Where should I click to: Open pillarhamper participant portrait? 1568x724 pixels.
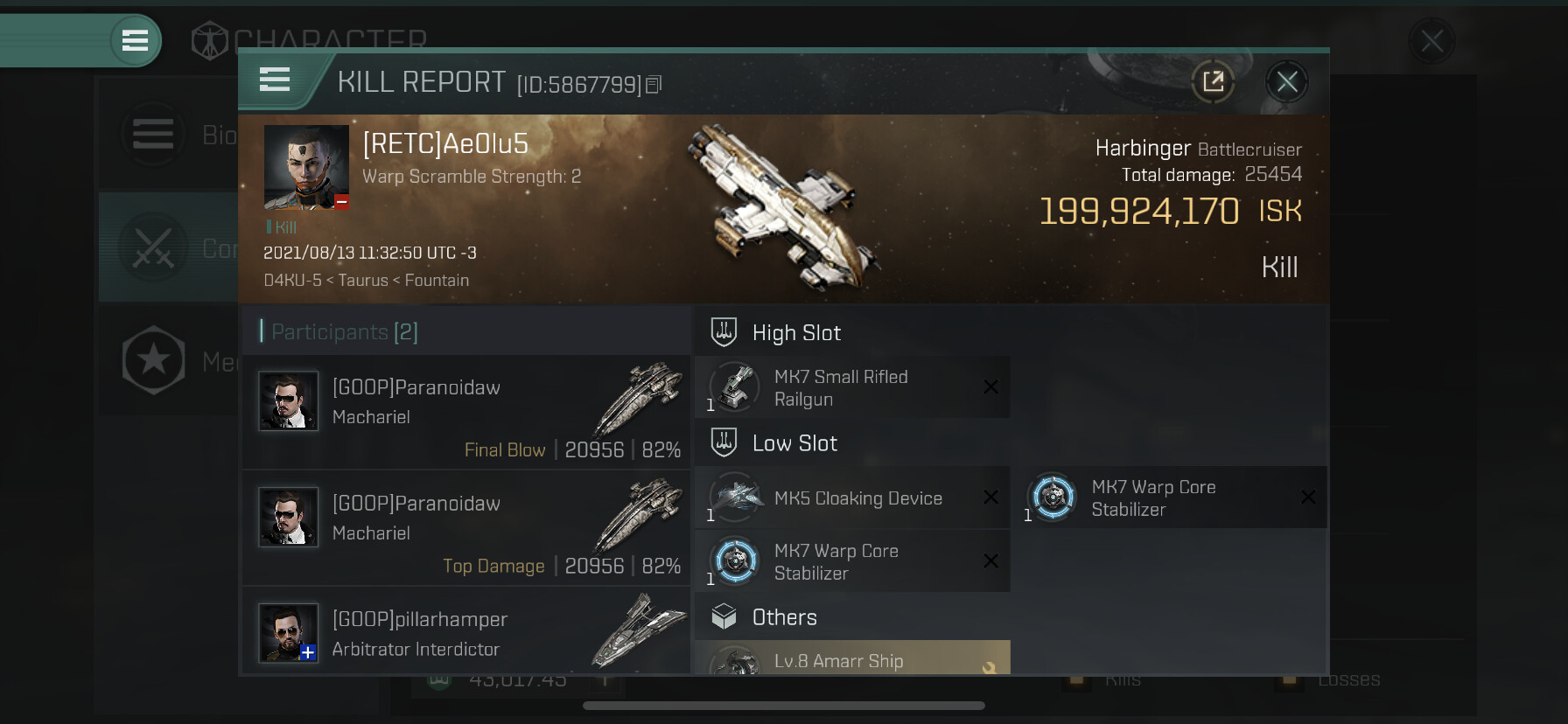[288, 633]
